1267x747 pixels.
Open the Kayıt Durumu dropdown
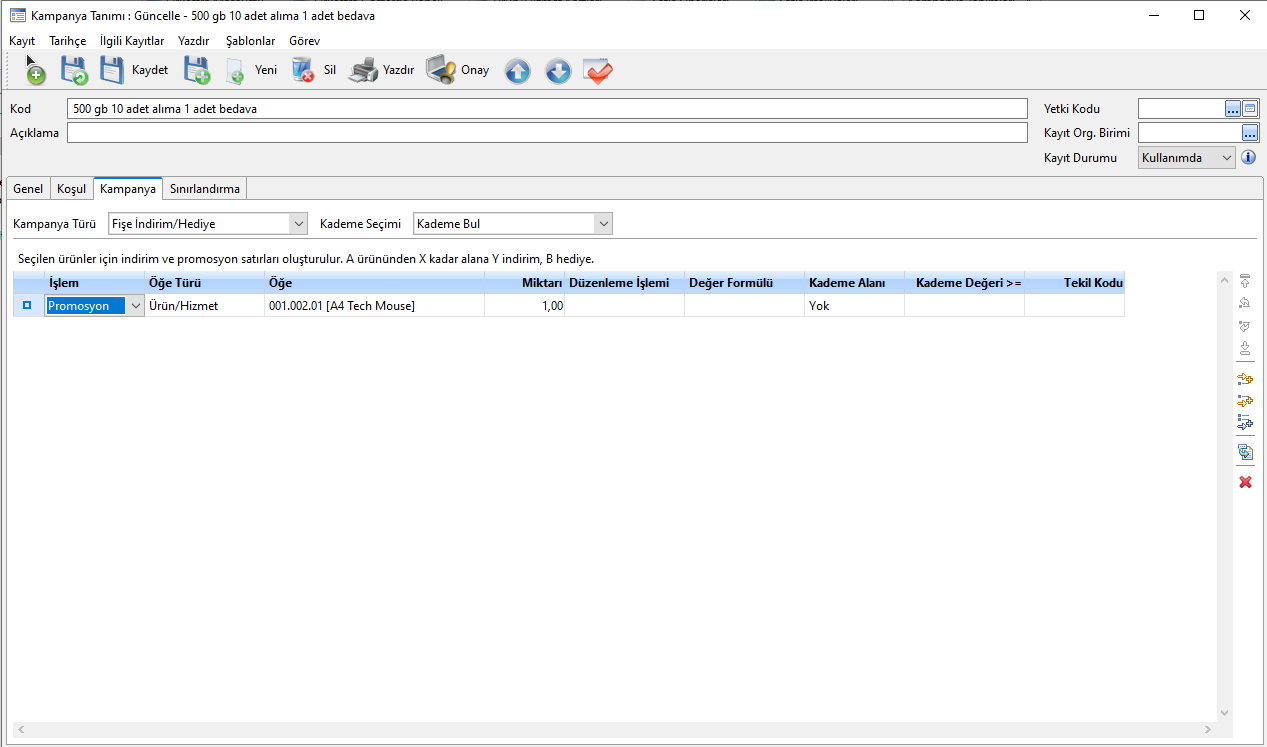(1227, 158)
